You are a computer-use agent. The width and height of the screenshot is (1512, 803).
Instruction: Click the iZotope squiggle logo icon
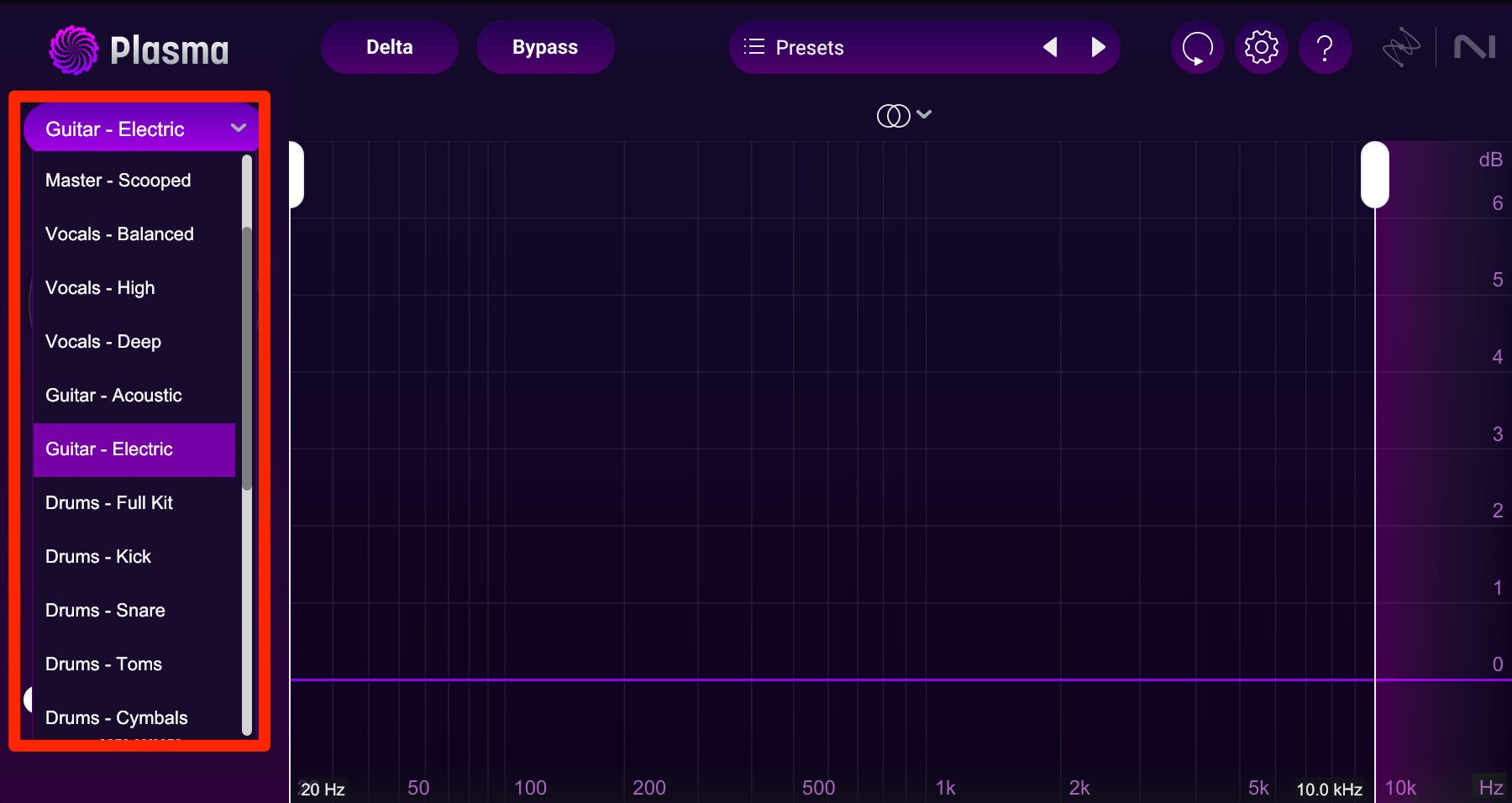point(1401,47)
